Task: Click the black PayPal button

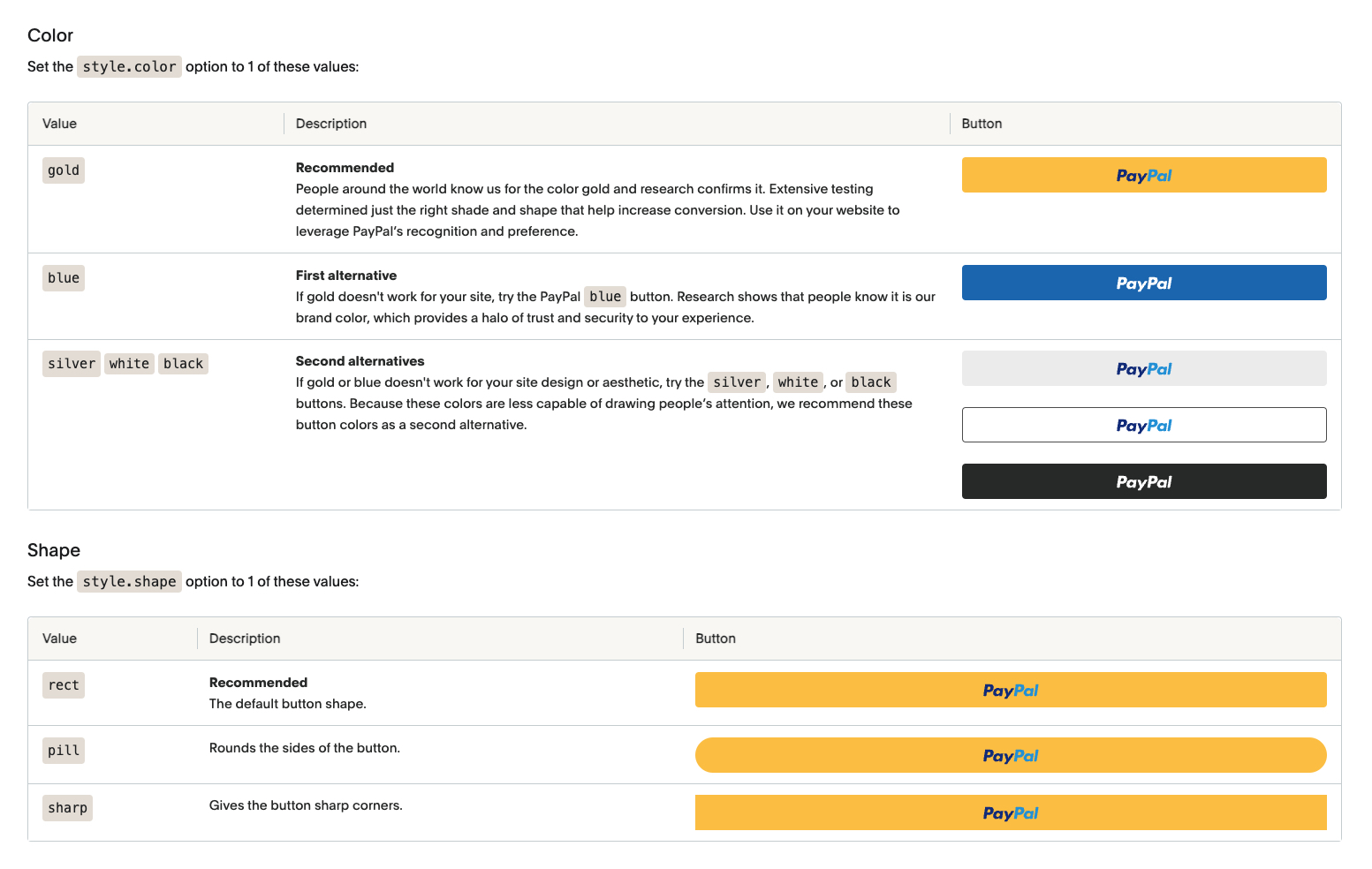Action: [x=1144, y=481]
